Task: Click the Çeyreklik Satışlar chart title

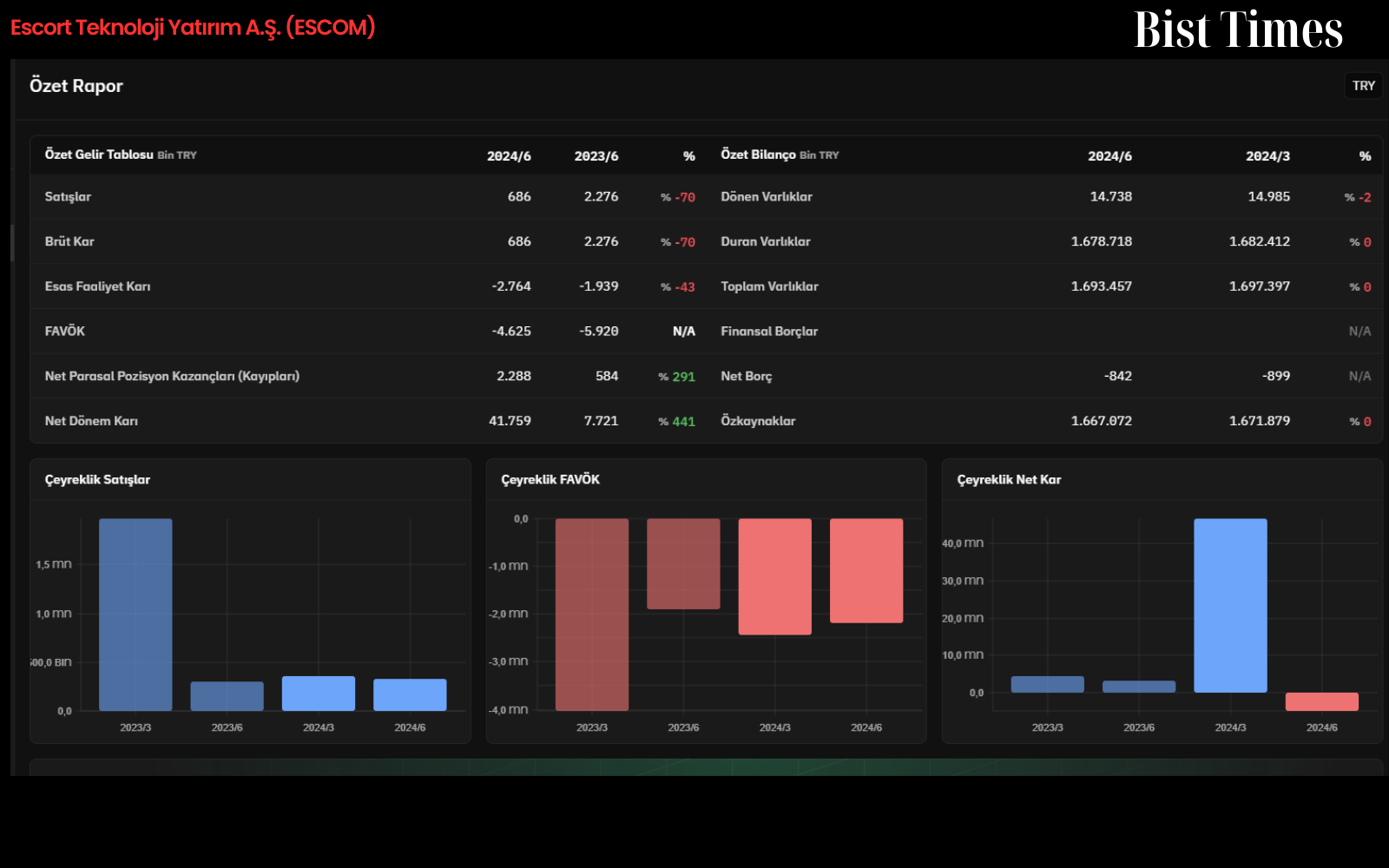Action: pos(97,480)
